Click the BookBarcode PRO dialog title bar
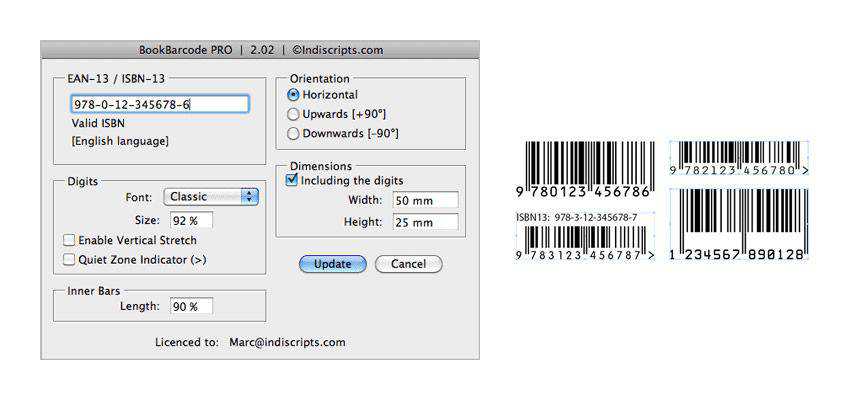The width and height of the screenshot is (850, 400). click(260, 49)
